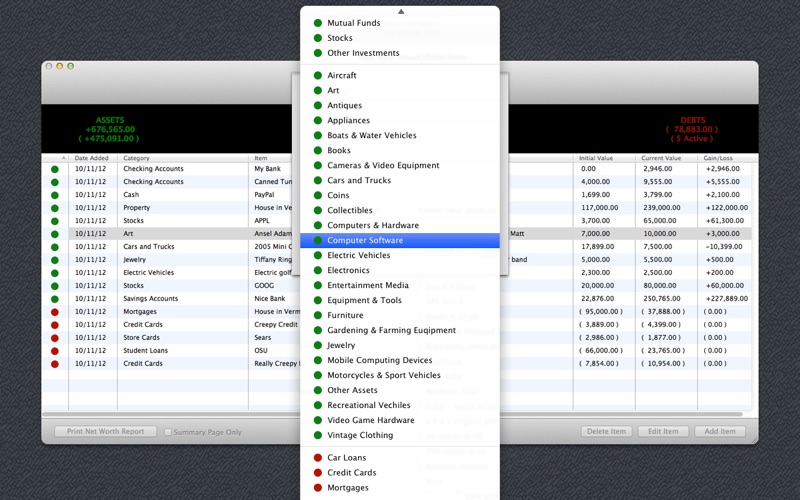
Task: Click green dot beside Jewelry menu item
Action: [318, 345]
